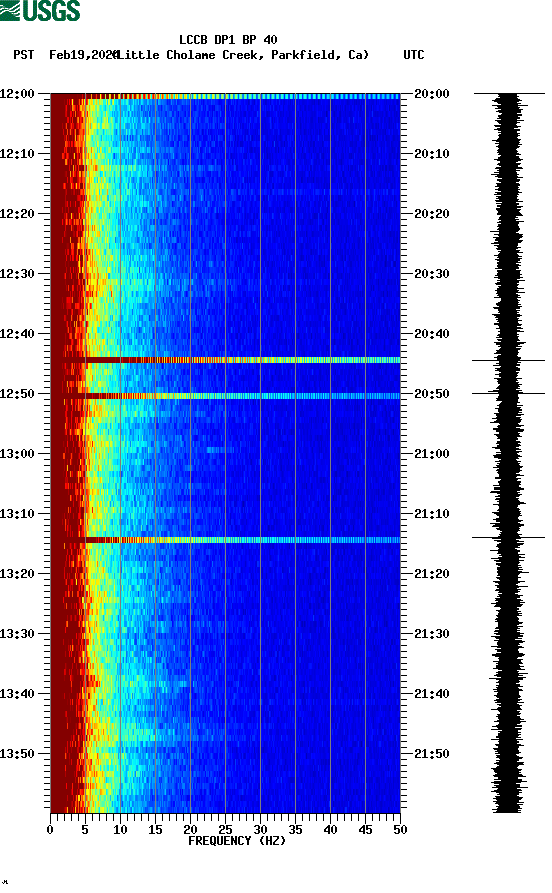552x893 pixels.
Task: Click the 12:10 PST time label
Action: click(17, 153)
